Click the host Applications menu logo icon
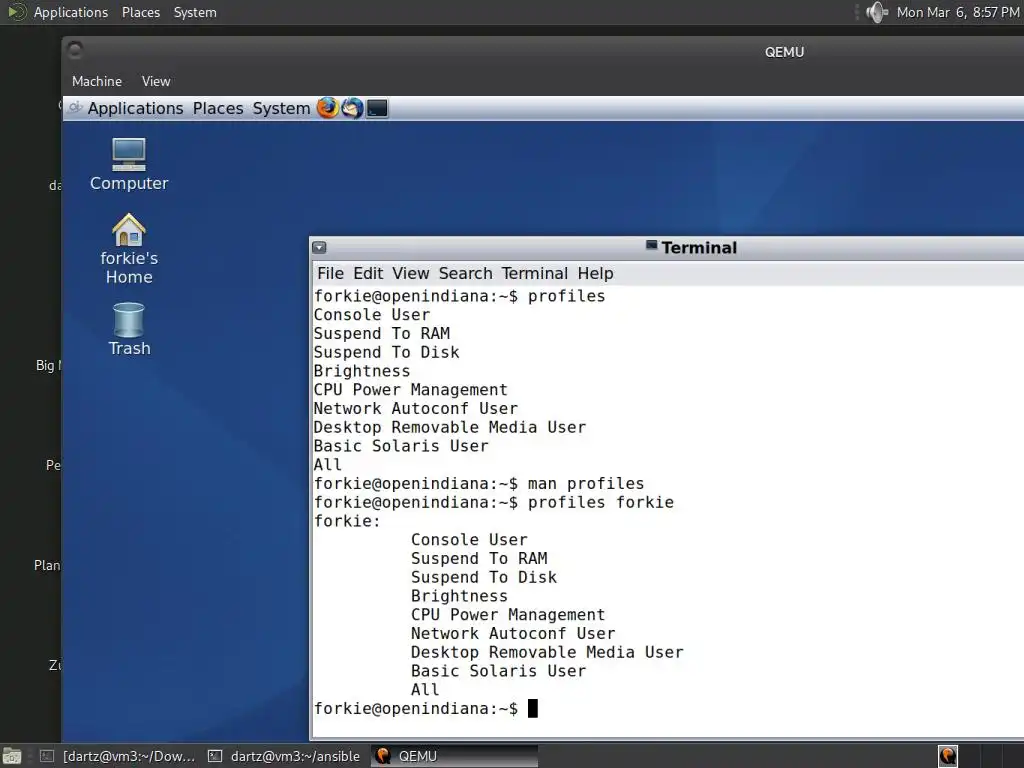 16,12
